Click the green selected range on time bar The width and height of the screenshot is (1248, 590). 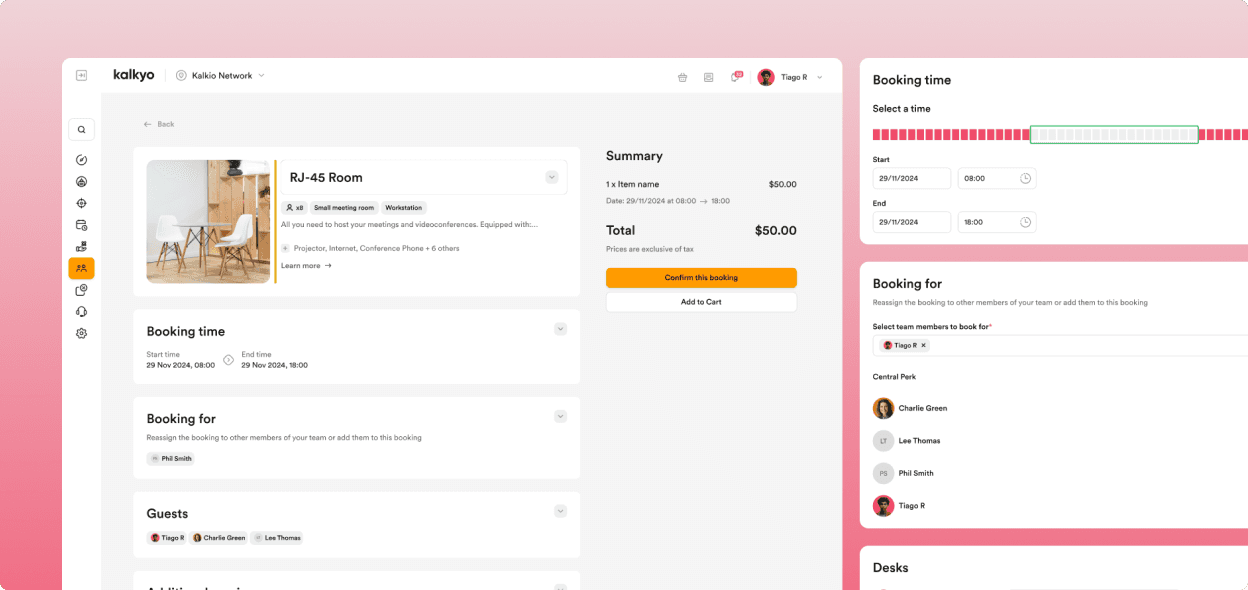tap(1114, 135)
